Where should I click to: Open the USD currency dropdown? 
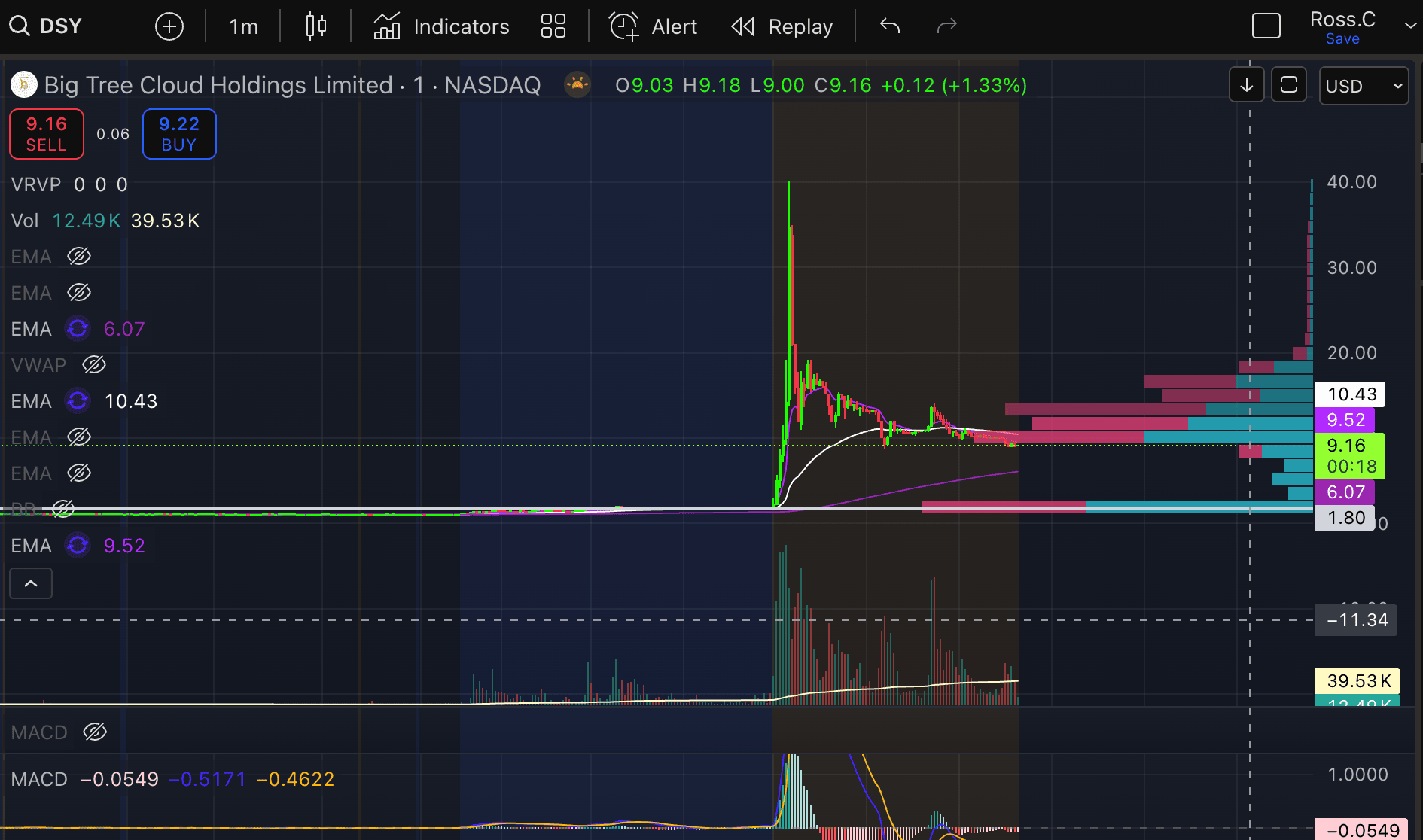click(x=1364, y=86)
